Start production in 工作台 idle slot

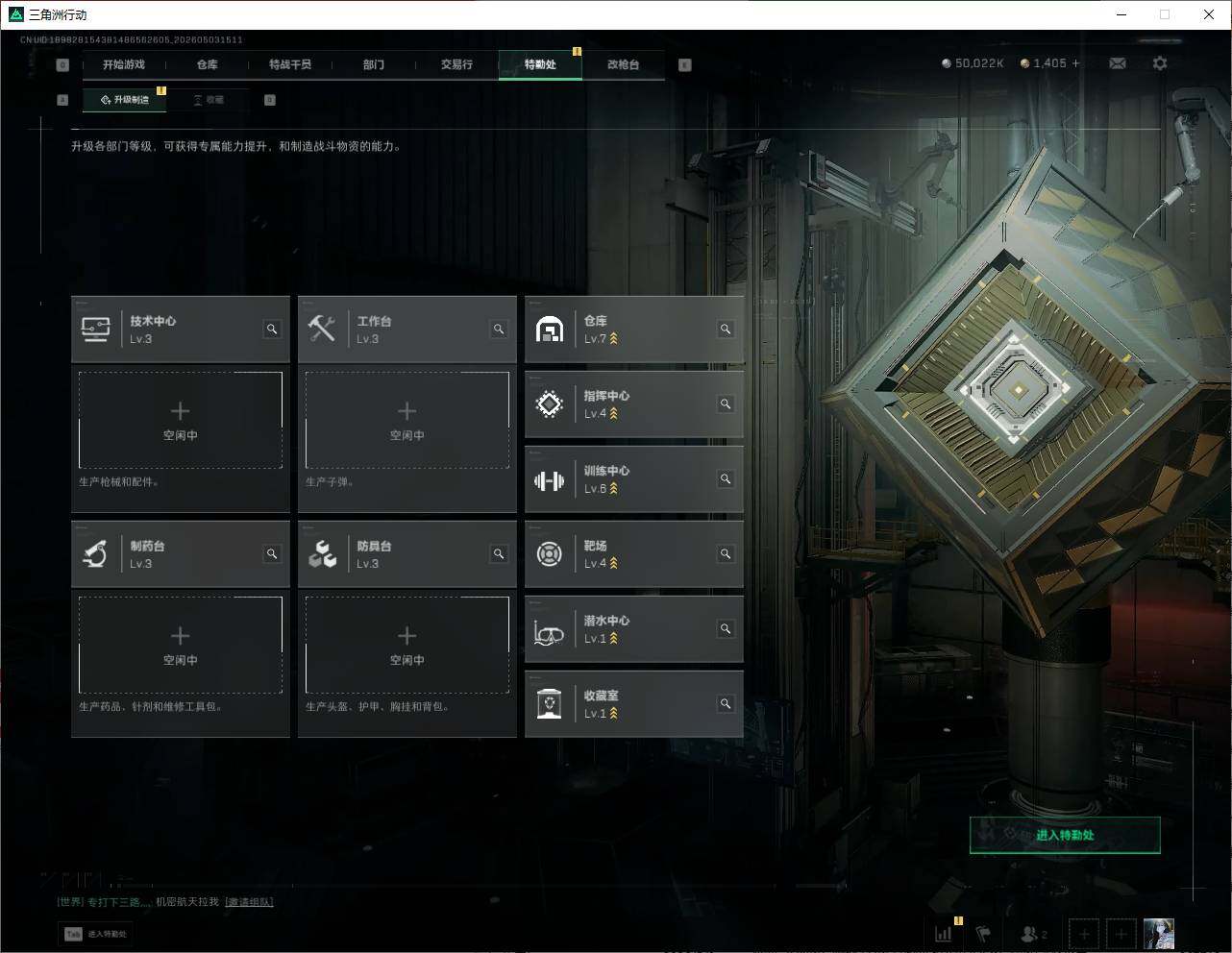[x=407, y=420]
